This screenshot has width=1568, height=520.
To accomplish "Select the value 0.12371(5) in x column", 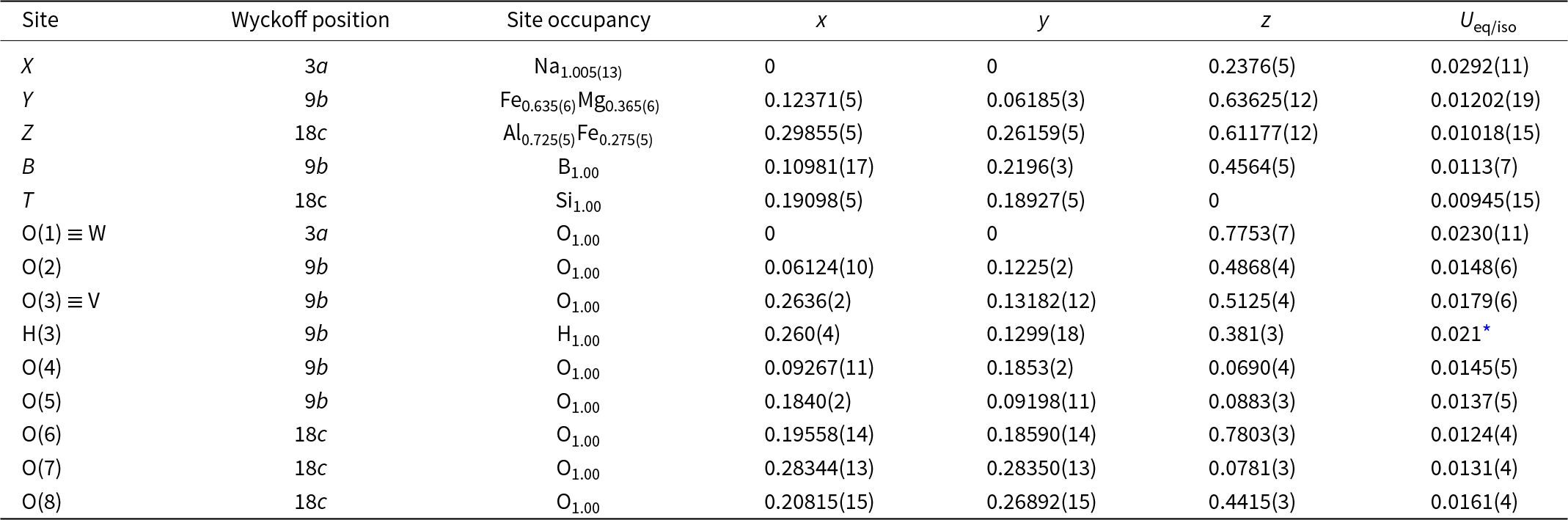I will point(813,100).
